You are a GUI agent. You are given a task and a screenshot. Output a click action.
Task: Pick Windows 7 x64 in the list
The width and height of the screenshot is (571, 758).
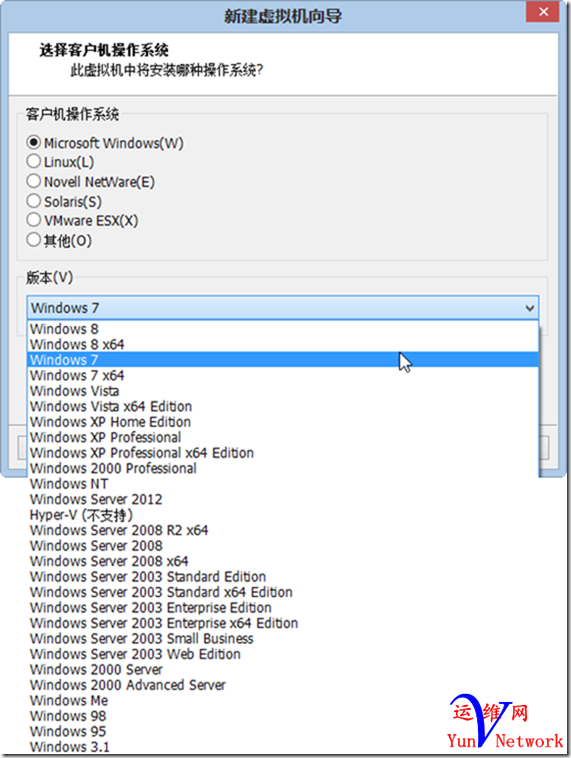pos(283,375)
